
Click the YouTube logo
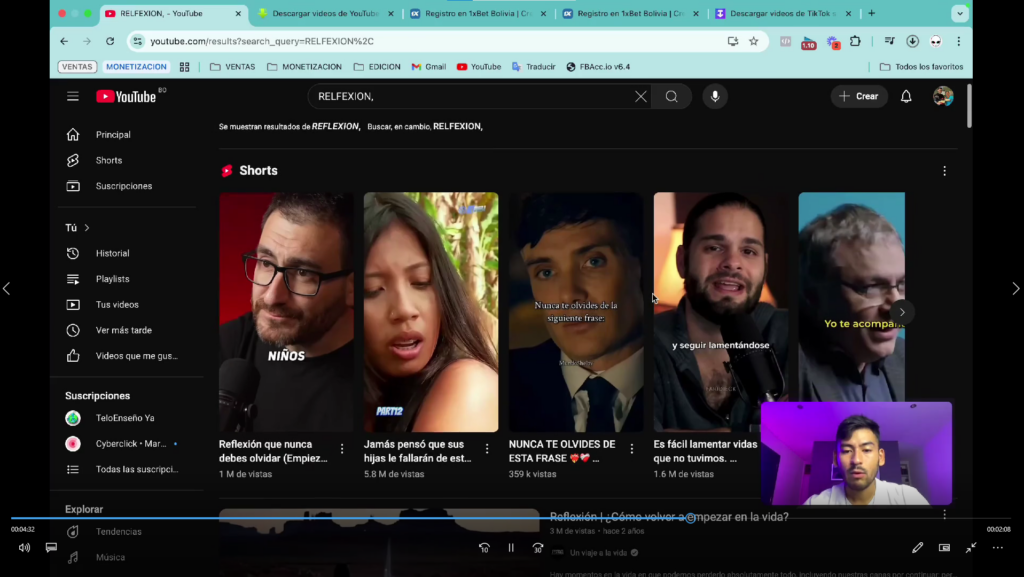(x=127, y=97)
